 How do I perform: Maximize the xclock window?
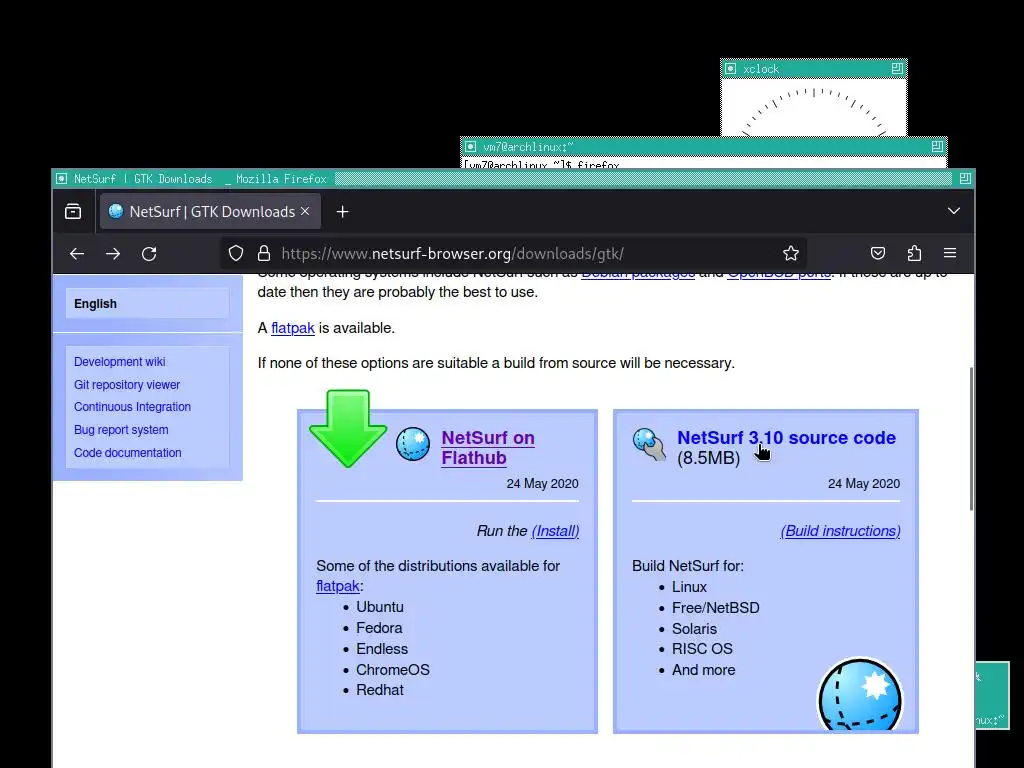pos(897,69)
